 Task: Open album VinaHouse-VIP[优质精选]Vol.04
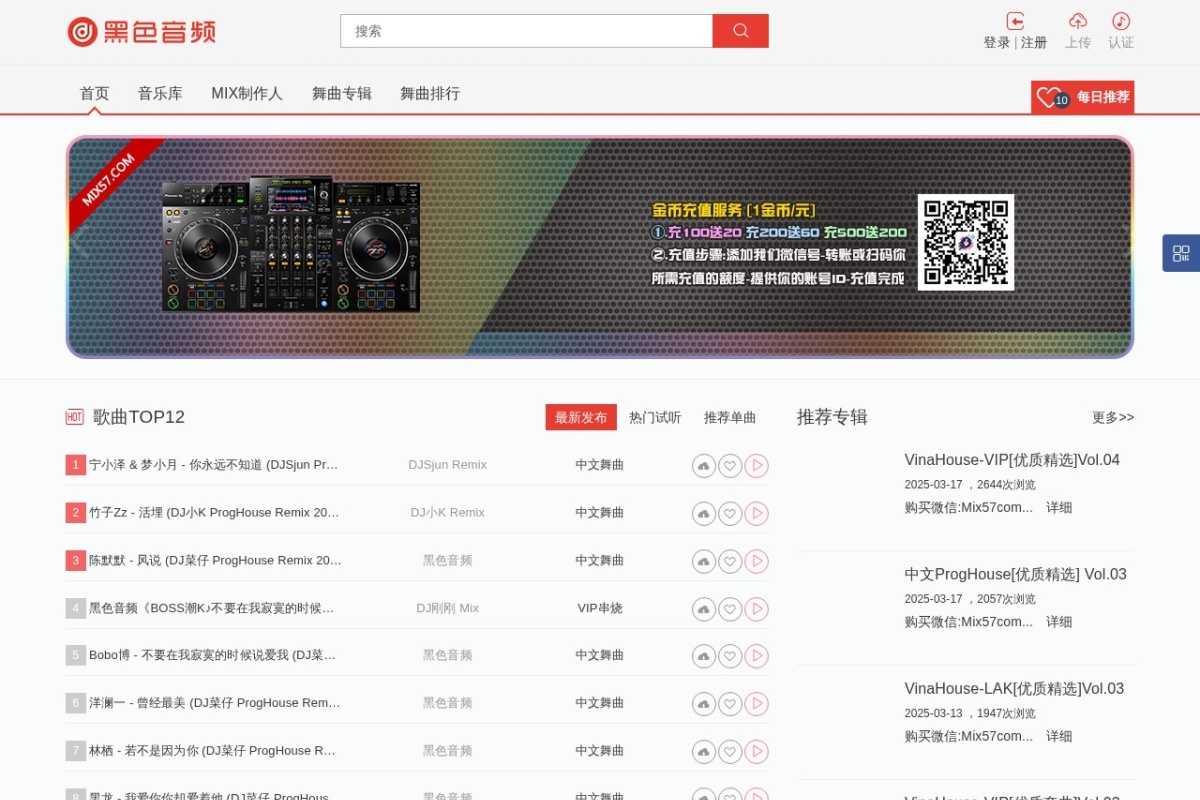[1012, 460]
